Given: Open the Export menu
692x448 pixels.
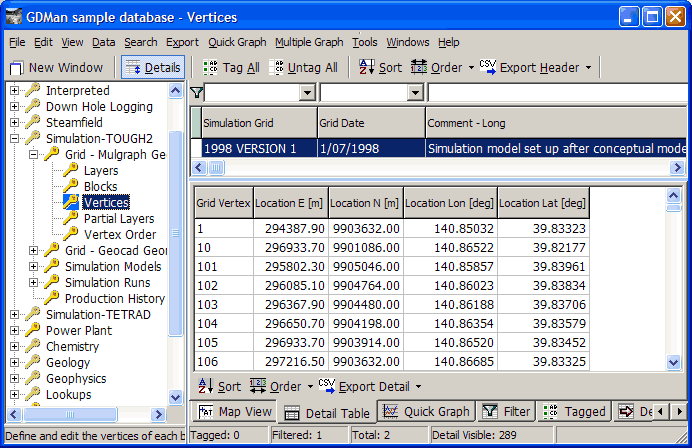Looking at the screenshot, I should click(182, 42).
